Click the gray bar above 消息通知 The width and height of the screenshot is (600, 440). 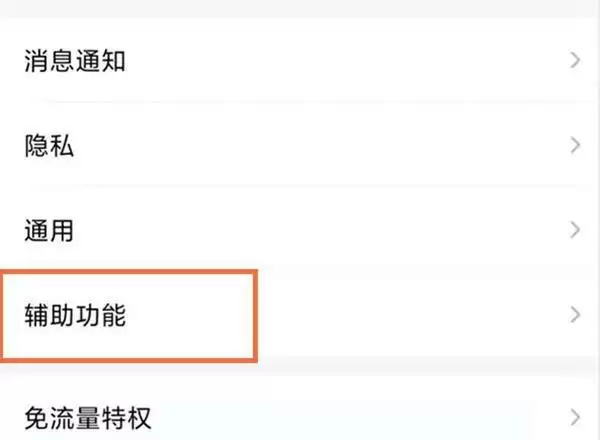300,8
